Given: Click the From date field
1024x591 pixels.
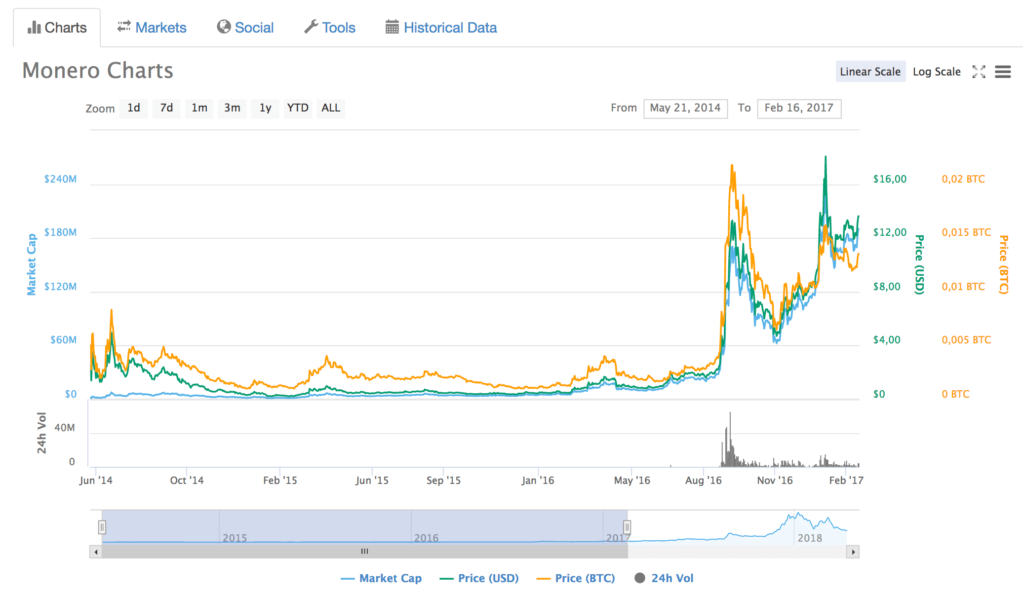Looking at the screenshot, I should tap(685, 108).
